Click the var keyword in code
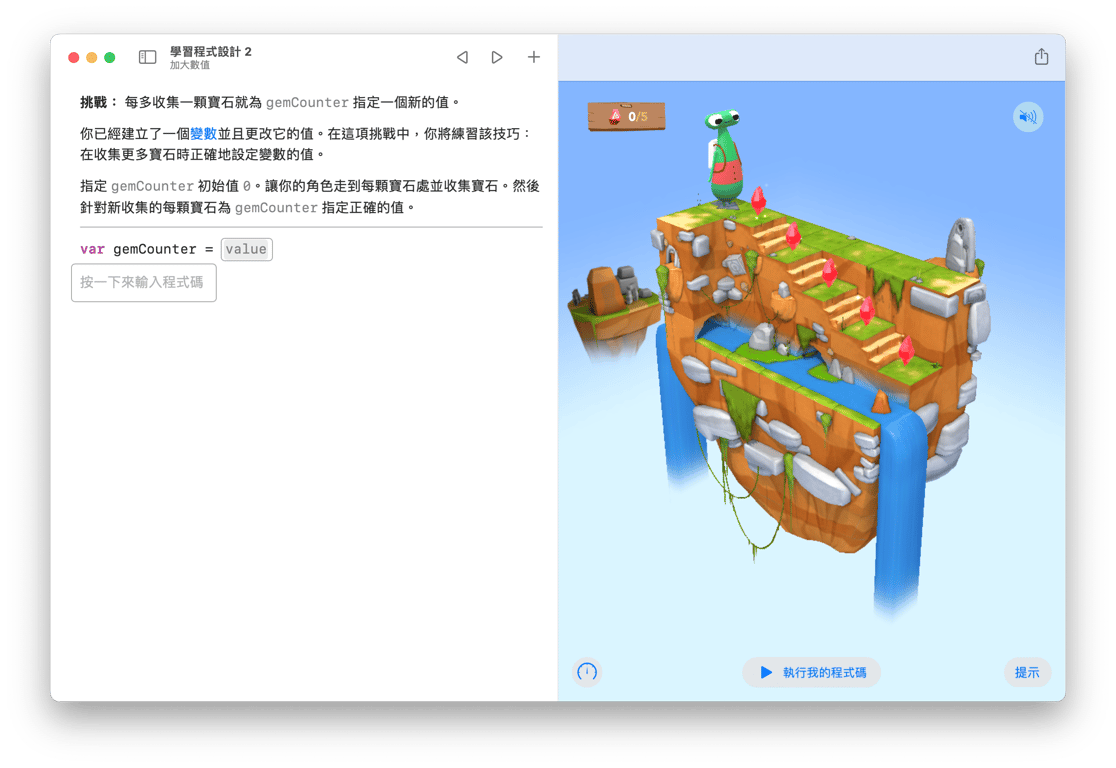Image resolution: width=1116 pixels, height=768 pixels. tap(93, 249)
